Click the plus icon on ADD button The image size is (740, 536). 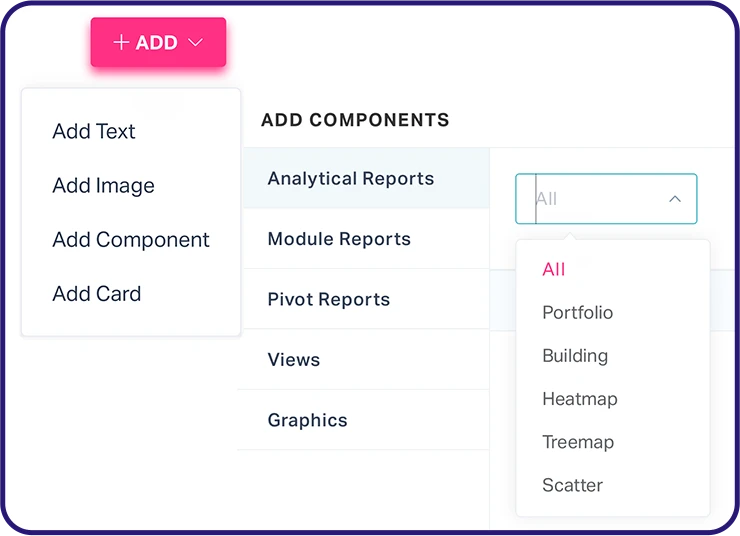click(121, 43)
